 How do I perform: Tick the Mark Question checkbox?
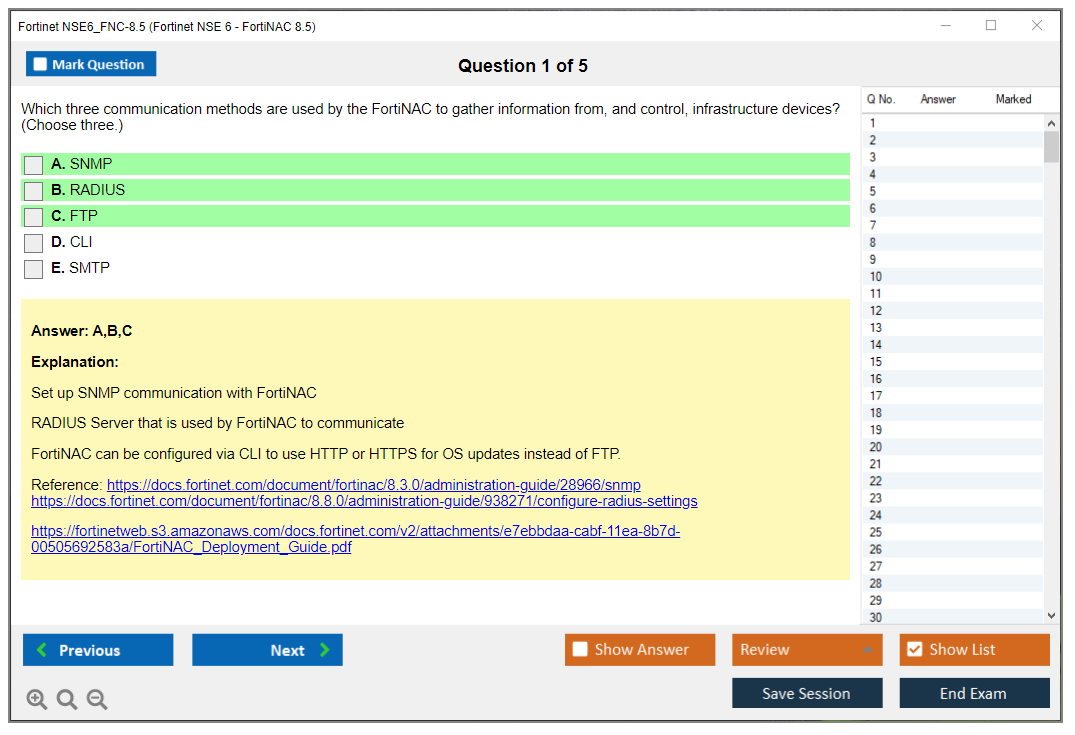[x=41, y=65]
